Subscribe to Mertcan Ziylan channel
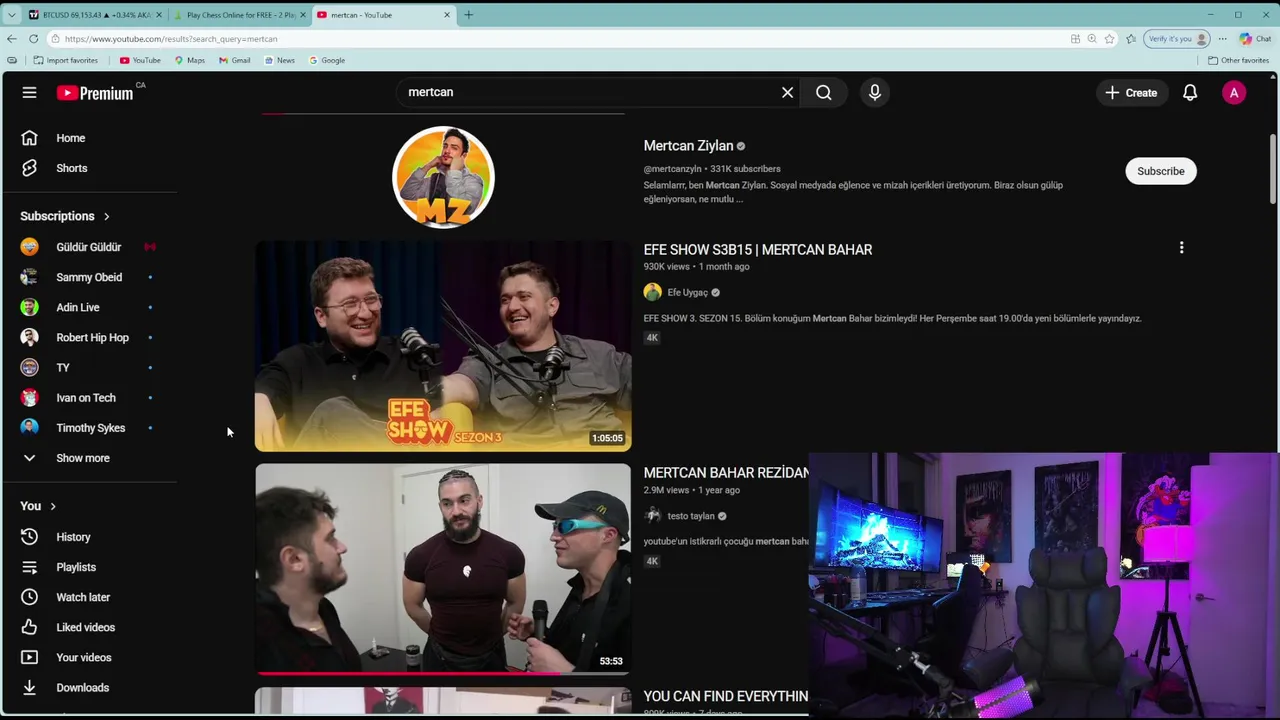This screenshot has width=1280, height=720. coord(1160,171)
